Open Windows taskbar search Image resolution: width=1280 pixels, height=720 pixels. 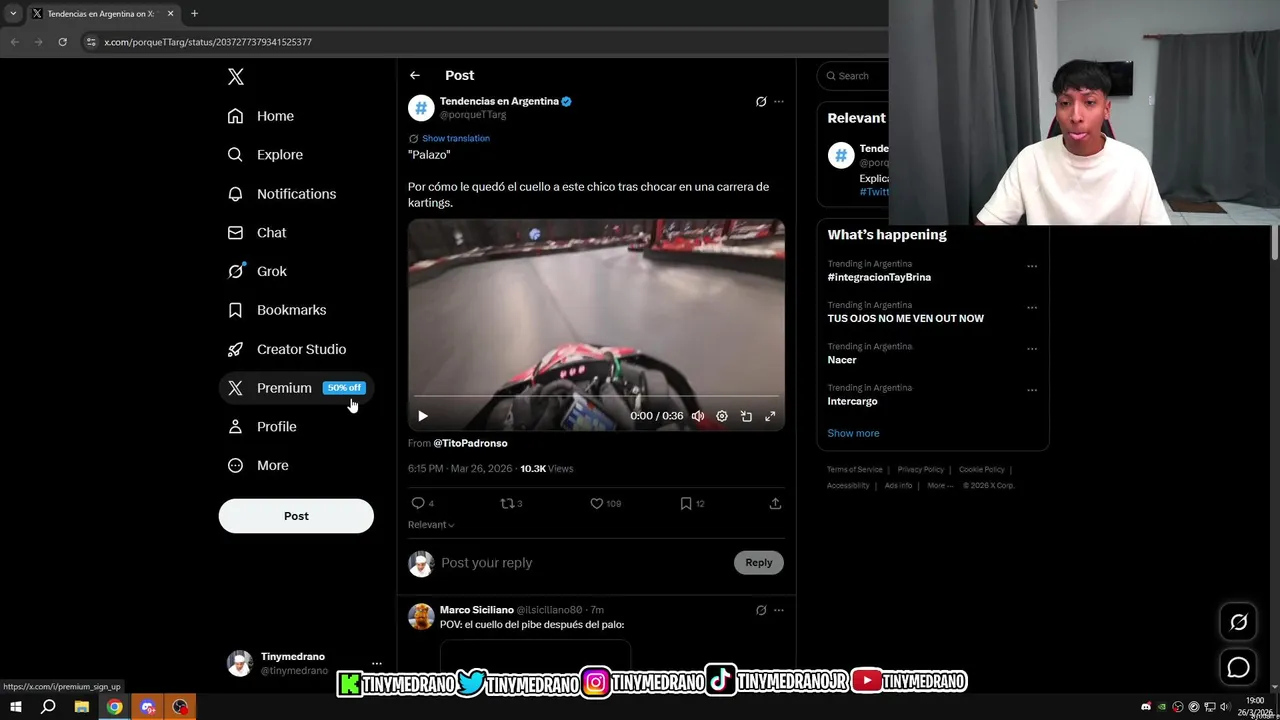[x=48, y=707]
